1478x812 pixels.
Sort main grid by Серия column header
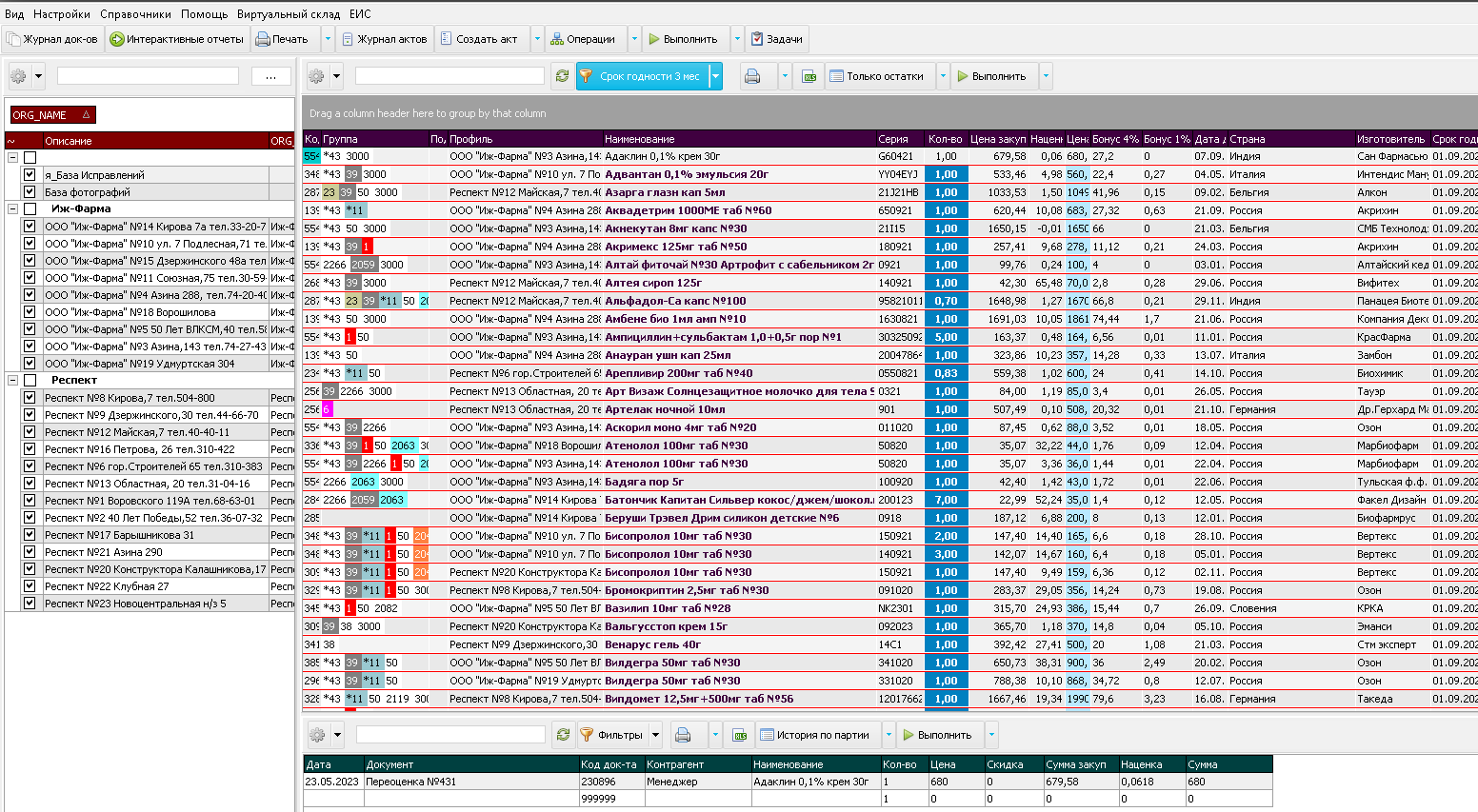(899, 139)
